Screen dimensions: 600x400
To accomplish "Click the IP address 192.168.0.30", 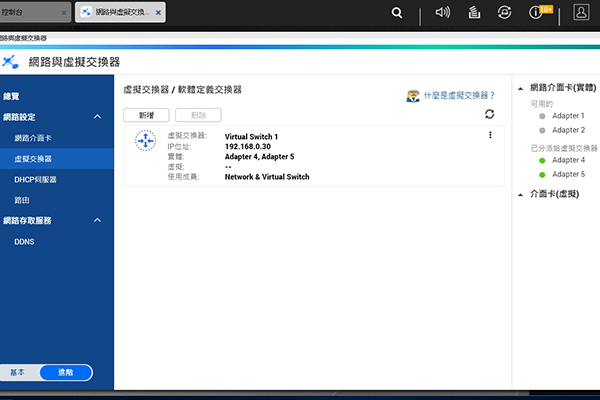I will tap(248, 147).
